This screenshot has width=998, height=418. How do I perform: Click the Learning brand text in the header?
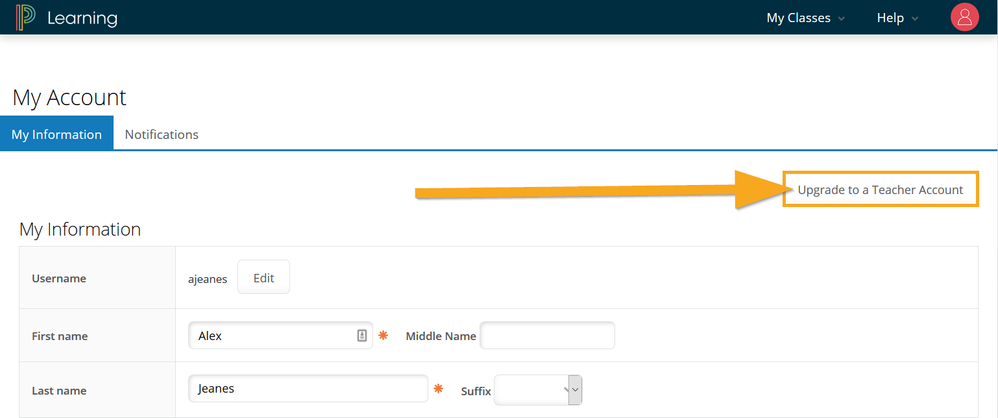point(82,18)
